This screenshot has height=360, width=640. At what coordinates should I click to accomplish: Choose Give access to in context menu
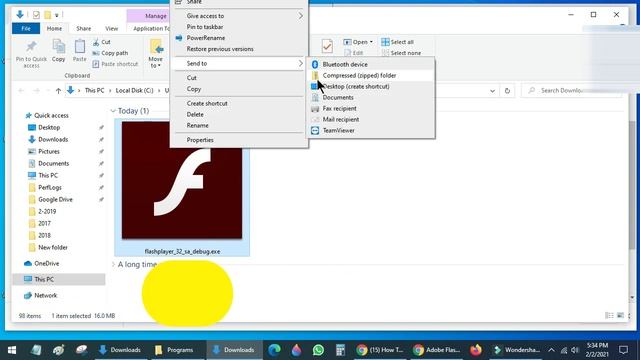(239, 16)
